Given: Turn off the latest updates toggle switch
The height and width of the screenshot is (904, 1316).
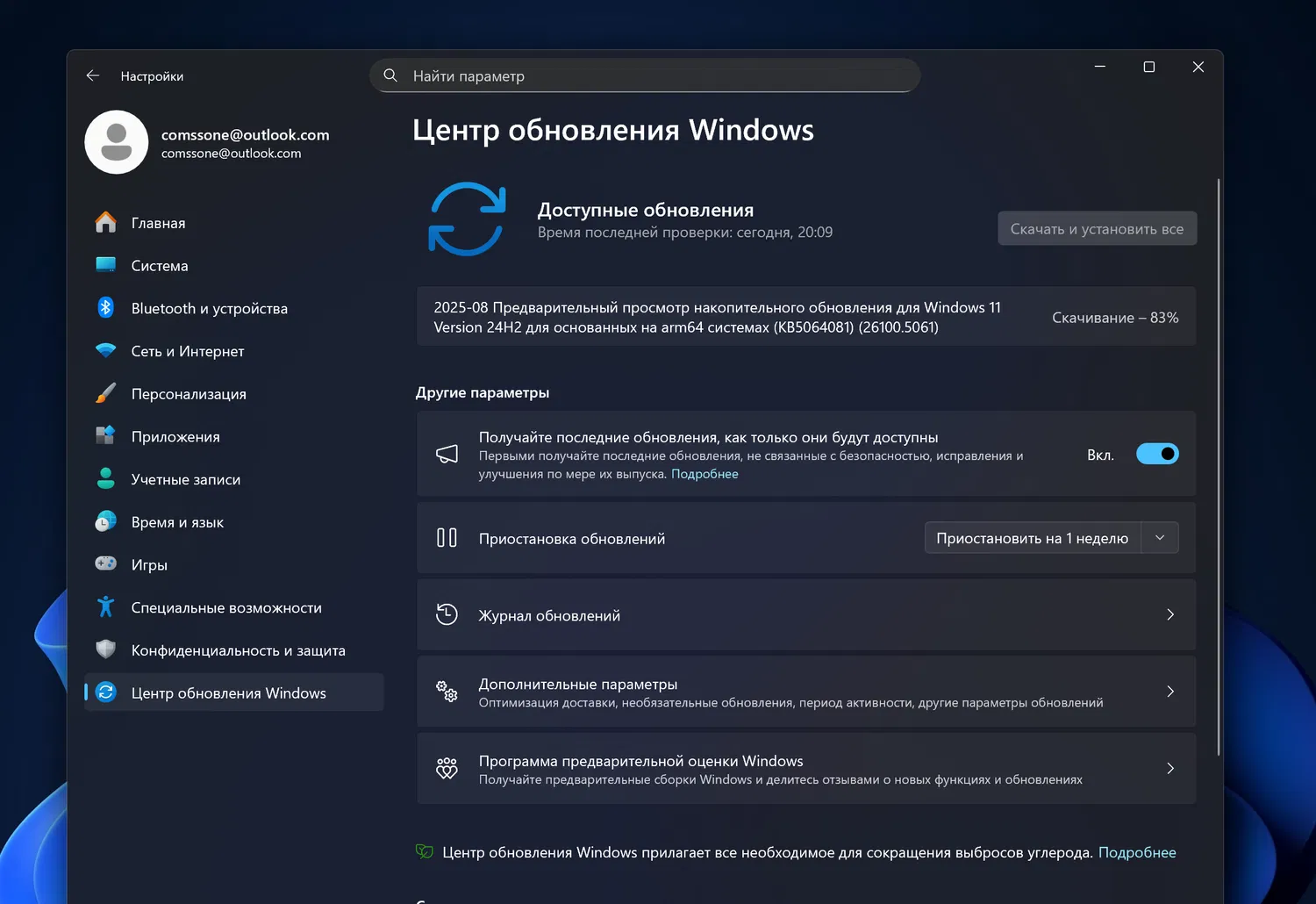Looking at the screenshot, I should click(x=1157, y=454).
